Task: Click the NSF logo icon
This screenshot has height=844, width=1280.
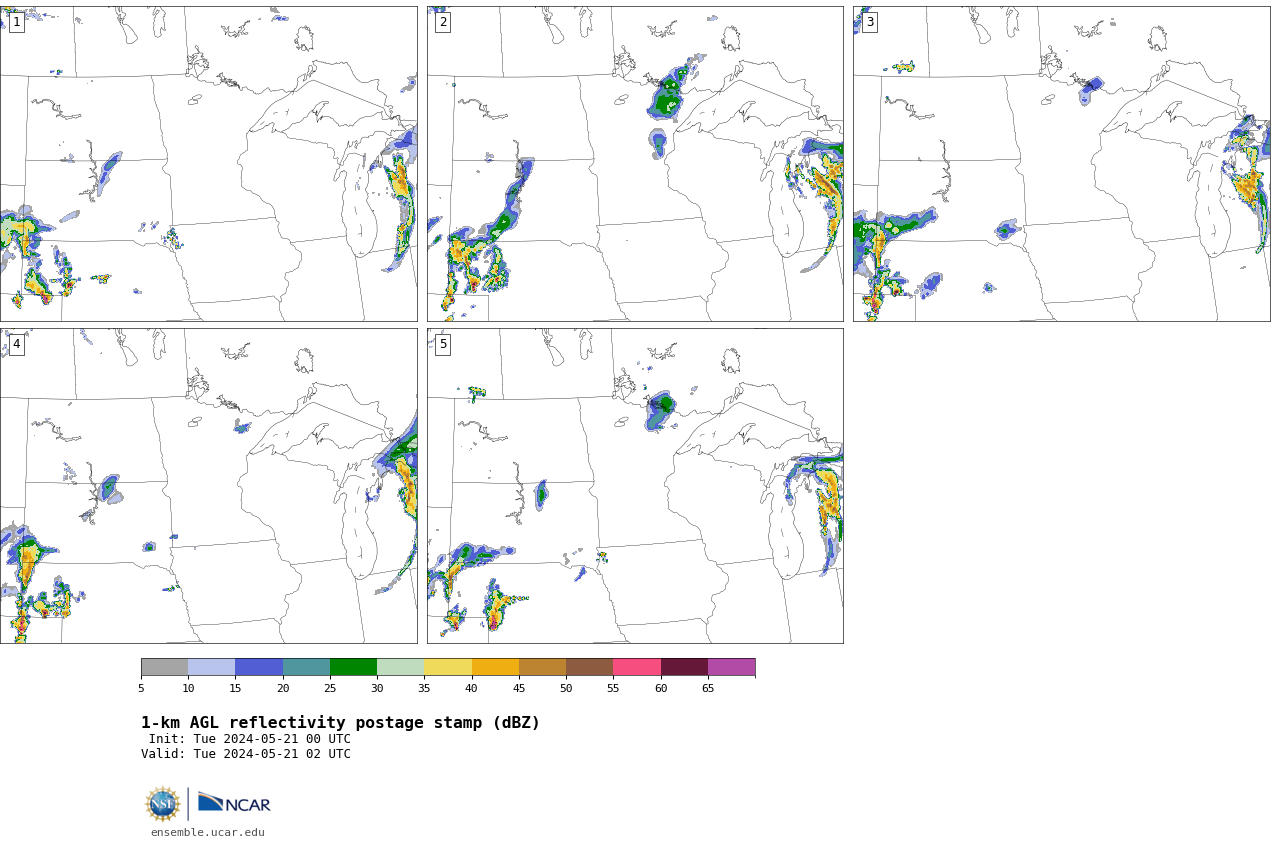Action: [163, 804]
